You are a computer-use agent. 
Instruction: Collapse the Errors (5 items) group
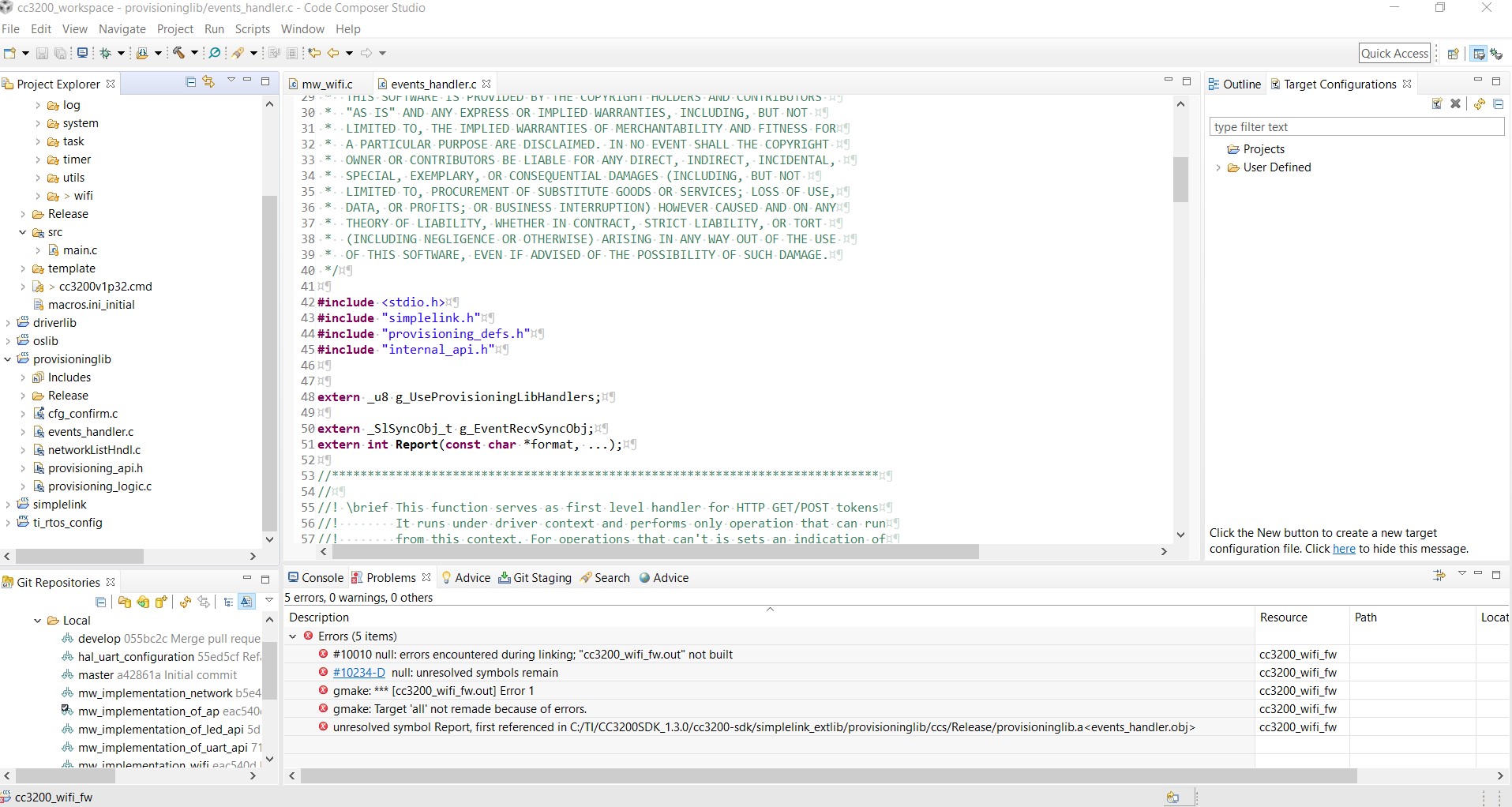coord(293,636)
